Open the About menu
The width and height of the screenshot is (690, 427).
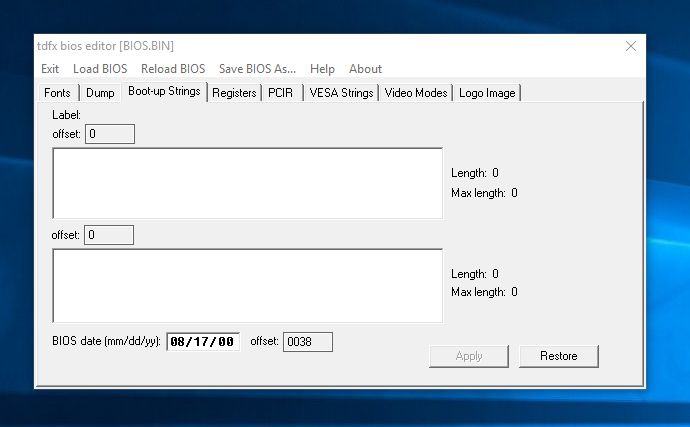365,69
